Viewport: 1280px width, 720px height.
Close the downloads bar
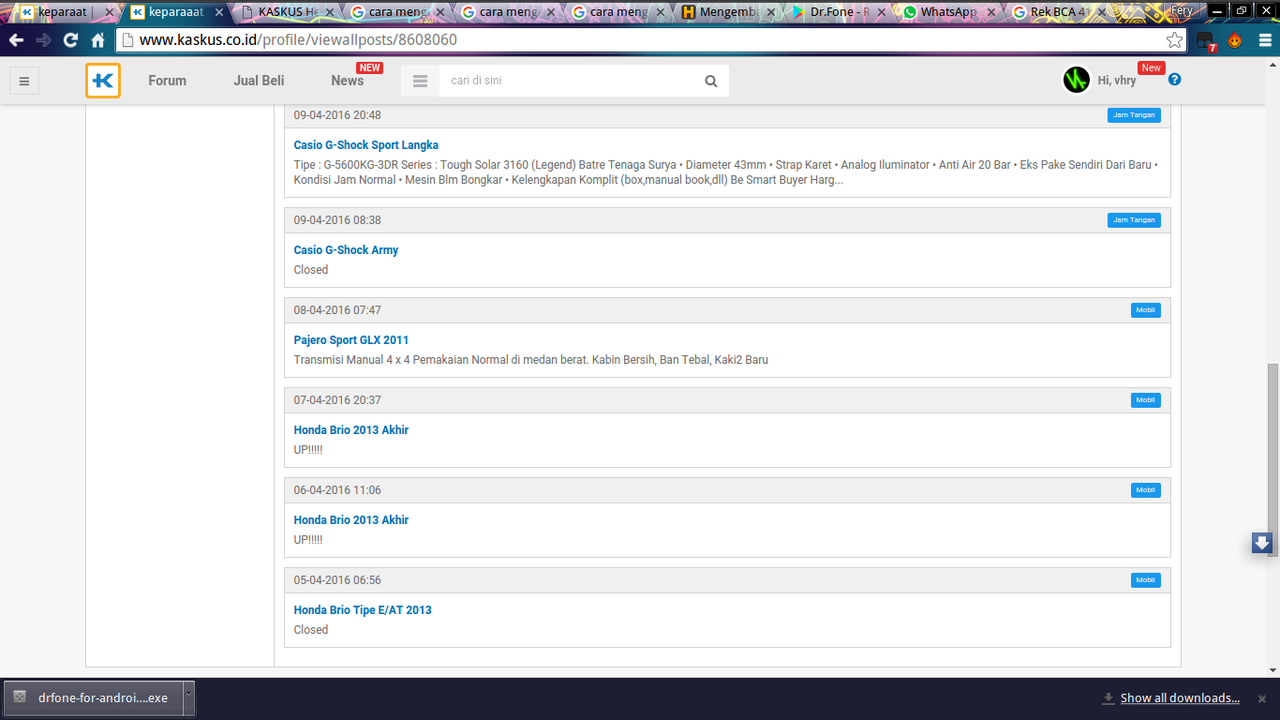pos(1262,698)
